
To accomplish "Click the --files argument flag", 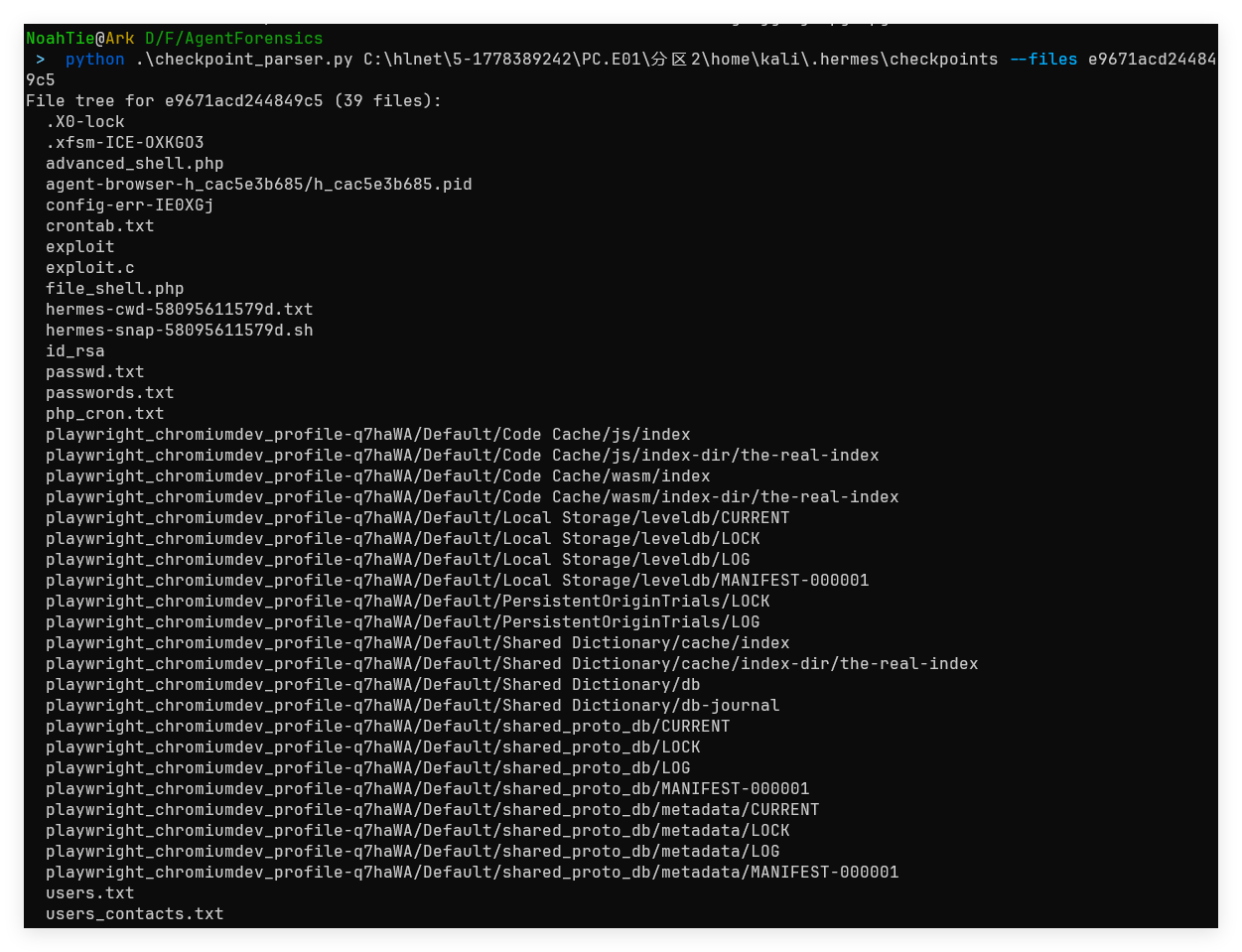I will [1043, 60].
